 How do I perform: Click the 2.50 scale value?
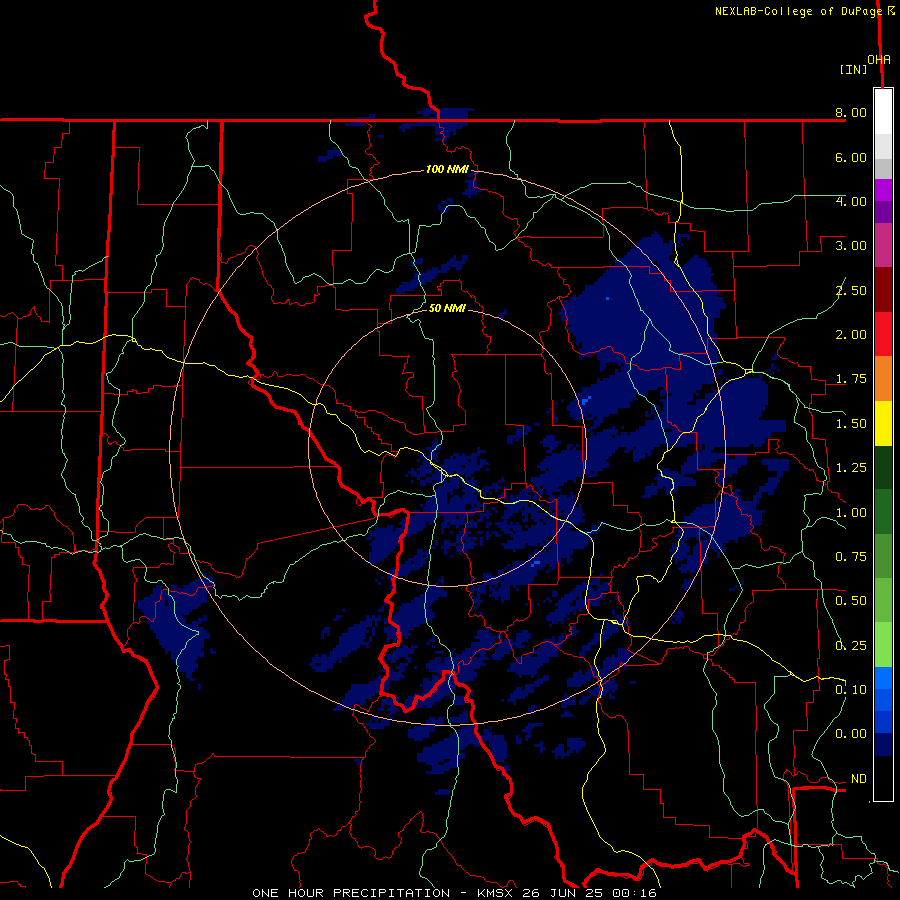pos(851,290)
